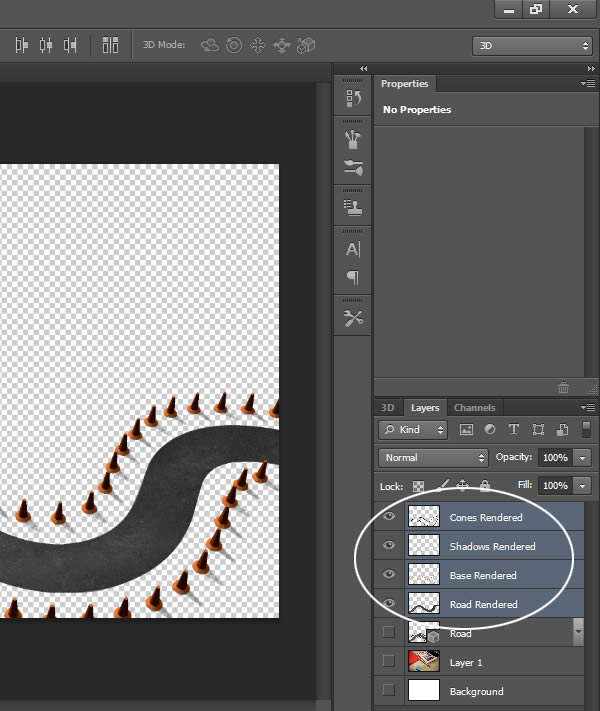The width and height of the screenshot is (600, 711).
Task: Select Rotate 3D object mode icon
Action: 210,45
